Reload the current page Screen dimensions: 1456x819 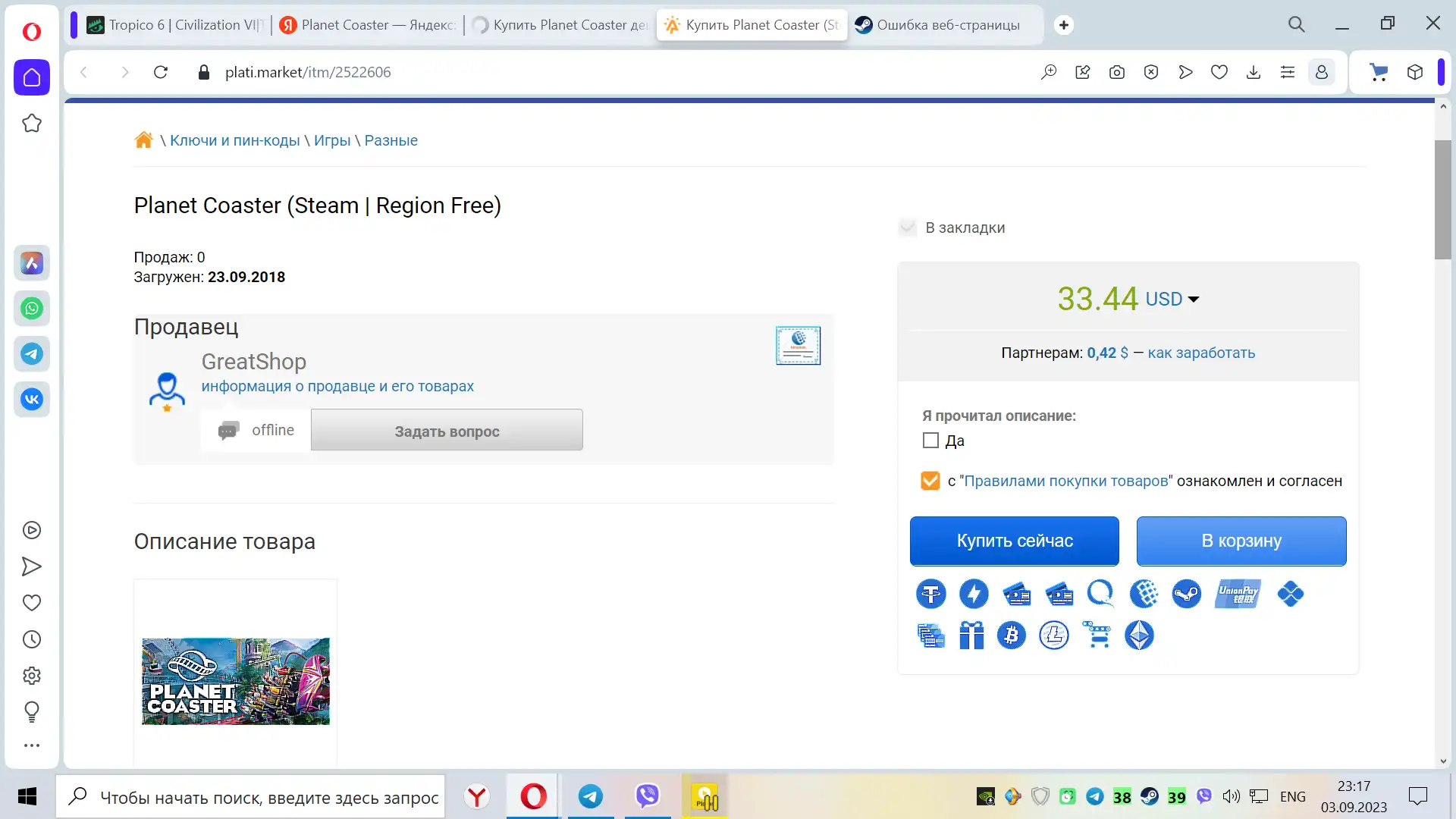161,72
